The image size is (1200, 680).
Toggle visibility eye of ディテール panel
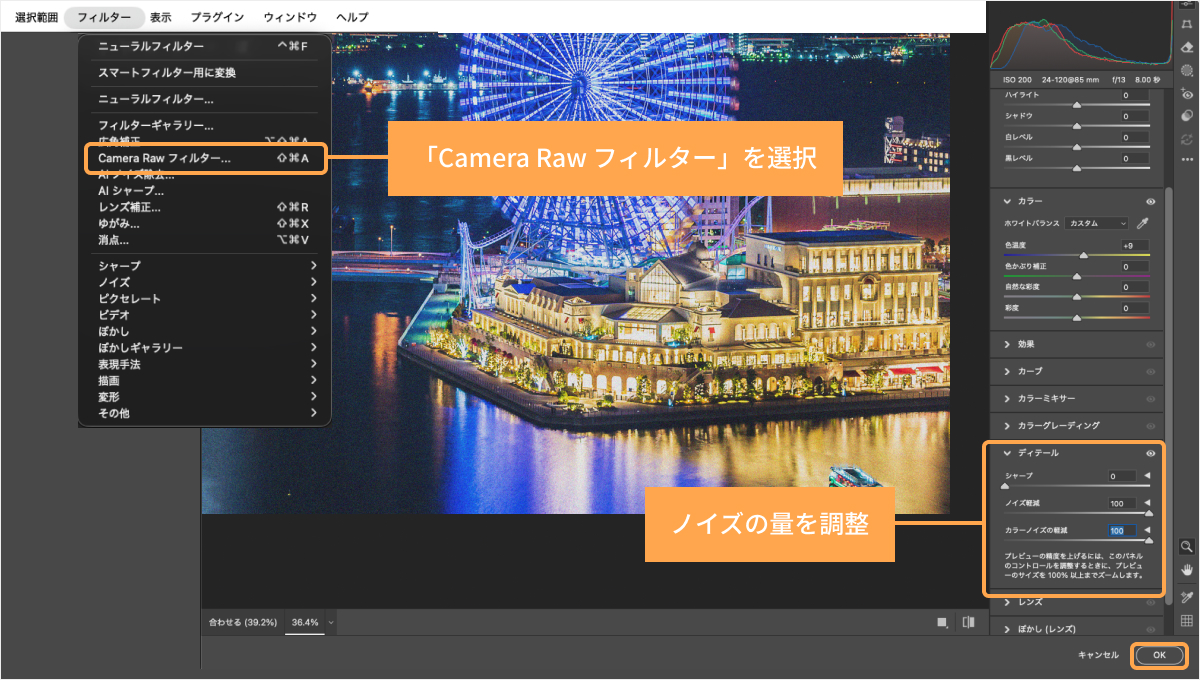click(x=1150, y=453)
